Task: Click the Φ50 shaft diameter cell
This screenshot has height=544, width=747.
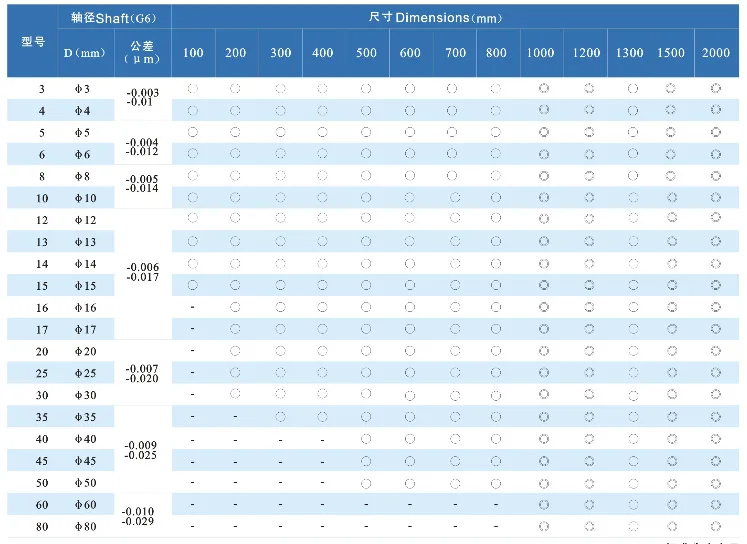Action: [85, 483]
